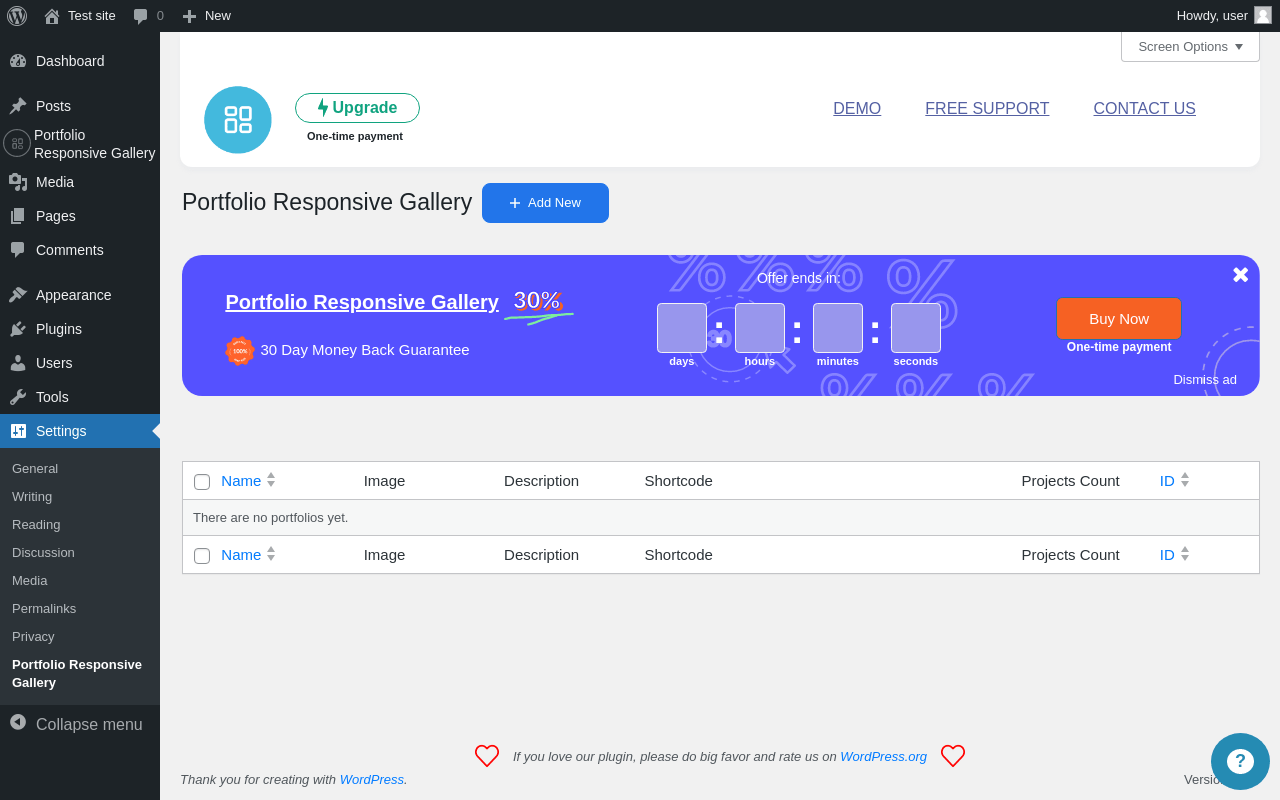Click the Users person icon
This screenshot has height=800, width=1280.
[18, 363]
